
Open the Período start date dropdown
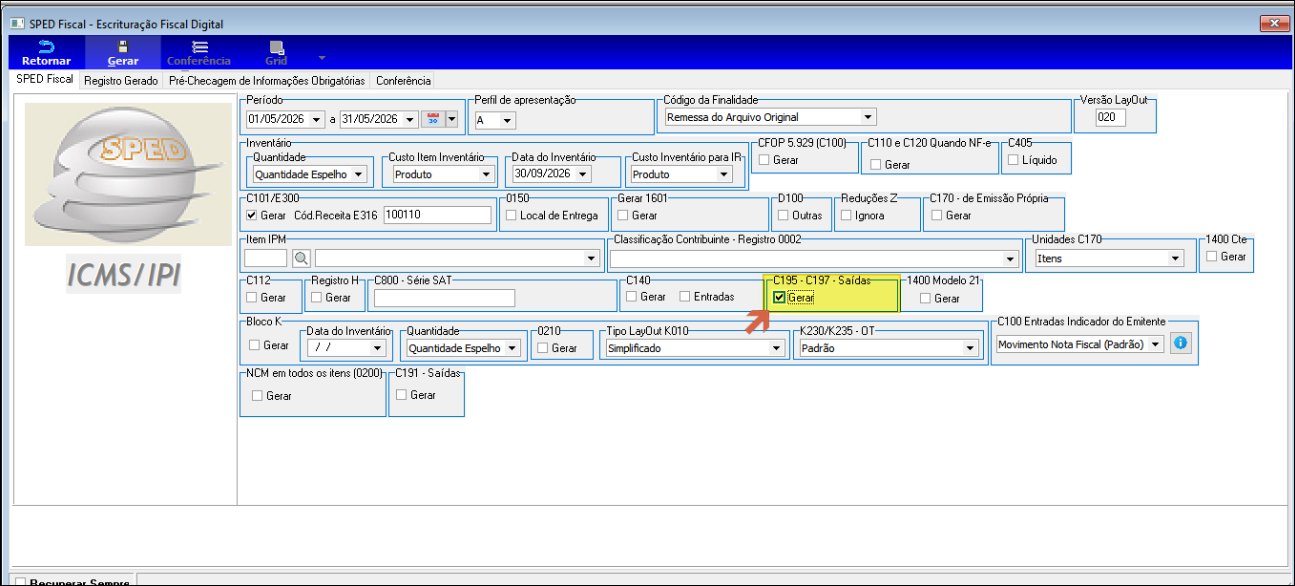pos(318,119)
